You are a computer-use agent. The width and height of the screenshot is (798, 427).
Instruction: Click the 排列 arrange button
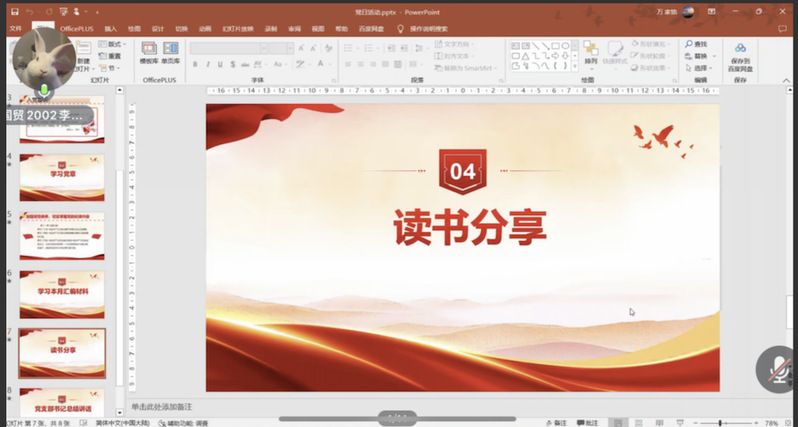590,53
